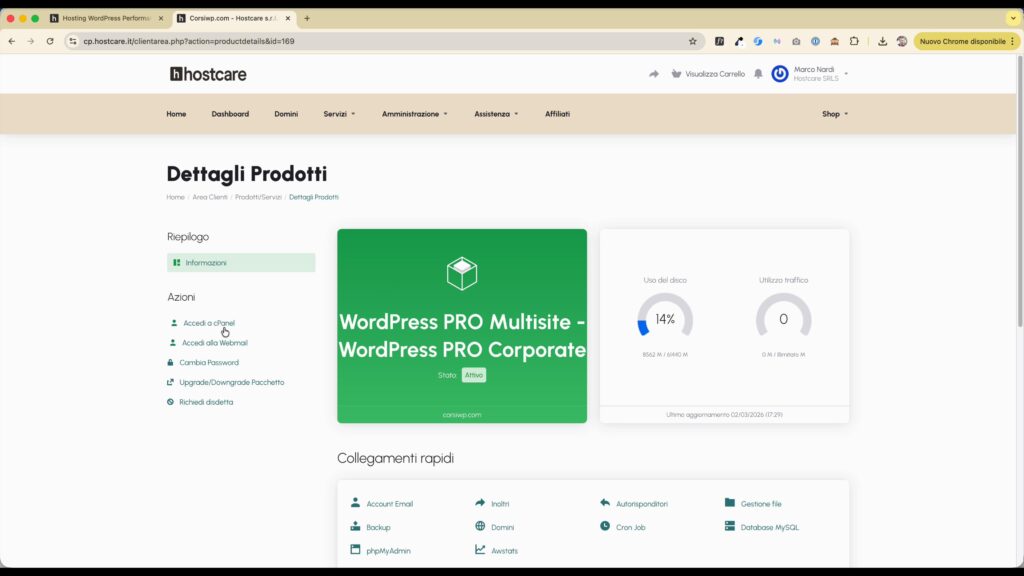
Task: Click the Accedi a cPanel link
Action: coord(208,323)
